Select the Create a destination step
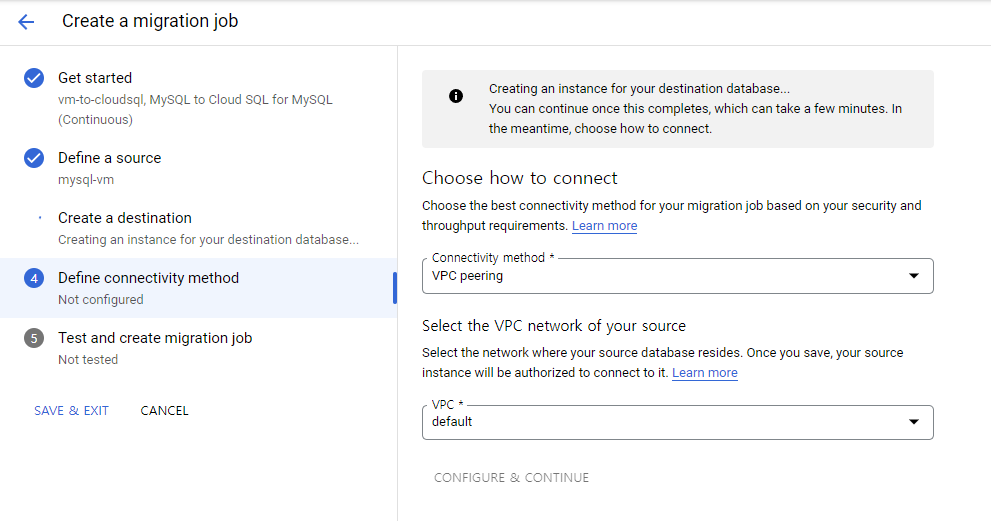991x521 pixels. point(198,228)
